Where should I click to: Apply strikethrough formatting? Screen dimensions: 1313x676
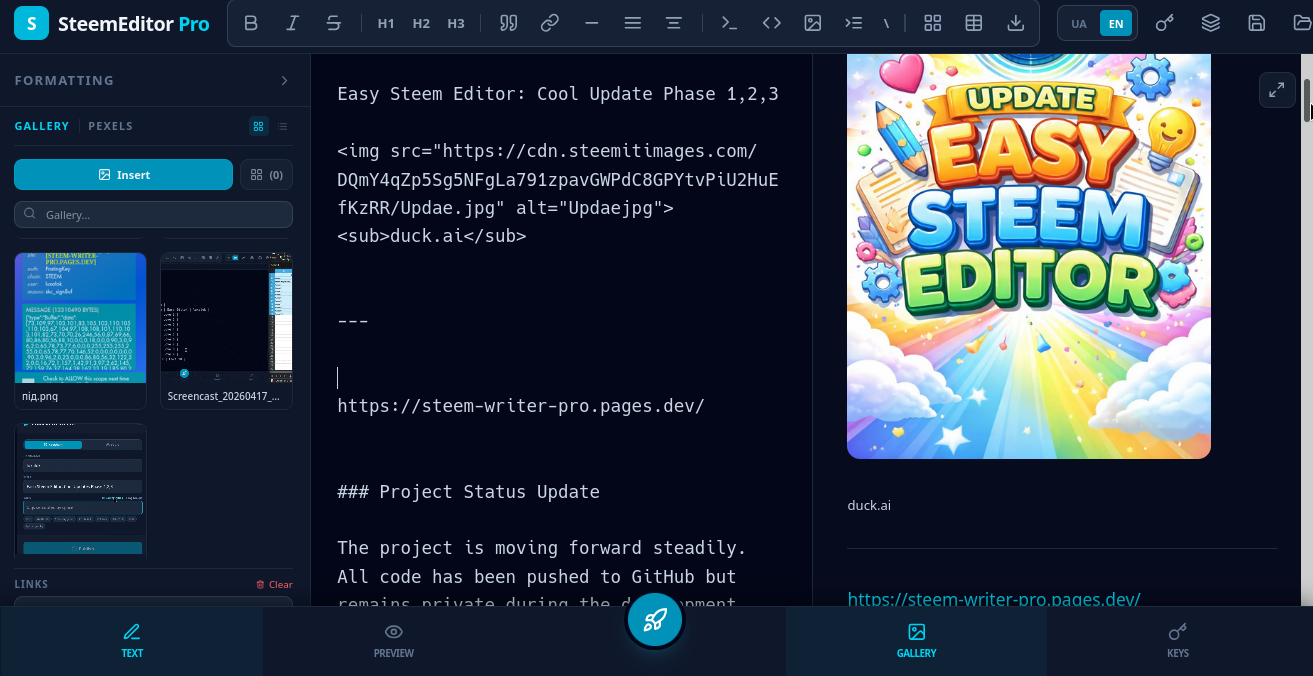pyautogui.click(x=334, y=23)
